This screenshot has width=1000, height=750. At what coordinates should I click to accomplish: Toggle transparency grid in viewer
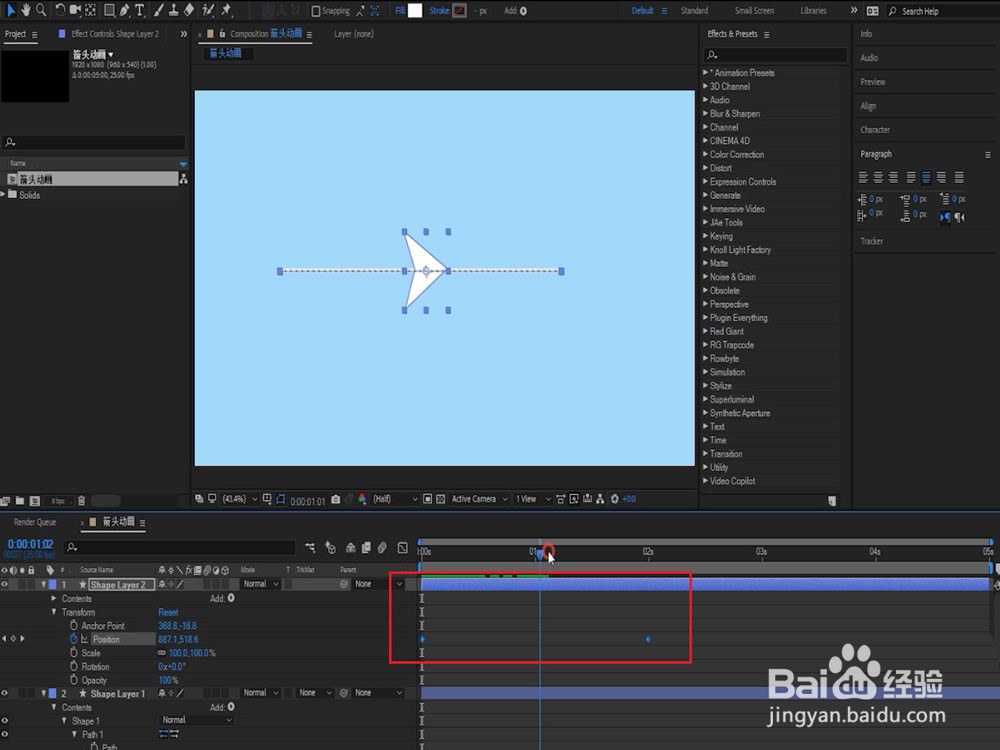(x=441, y=499)
